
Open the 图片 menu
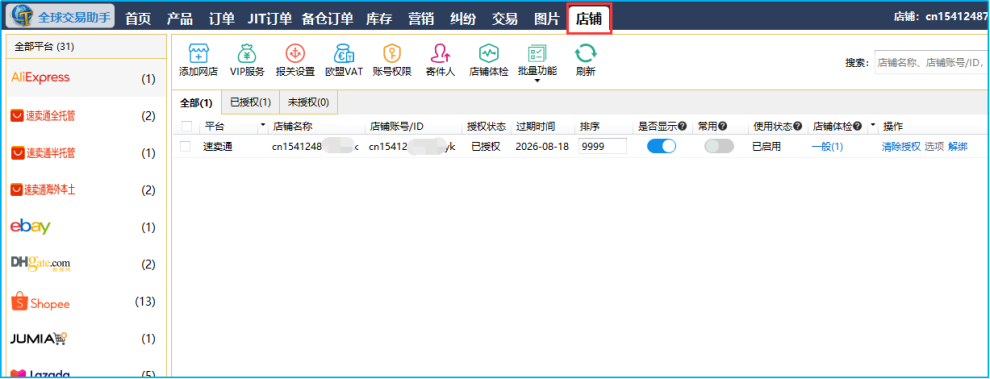(546, 19)
